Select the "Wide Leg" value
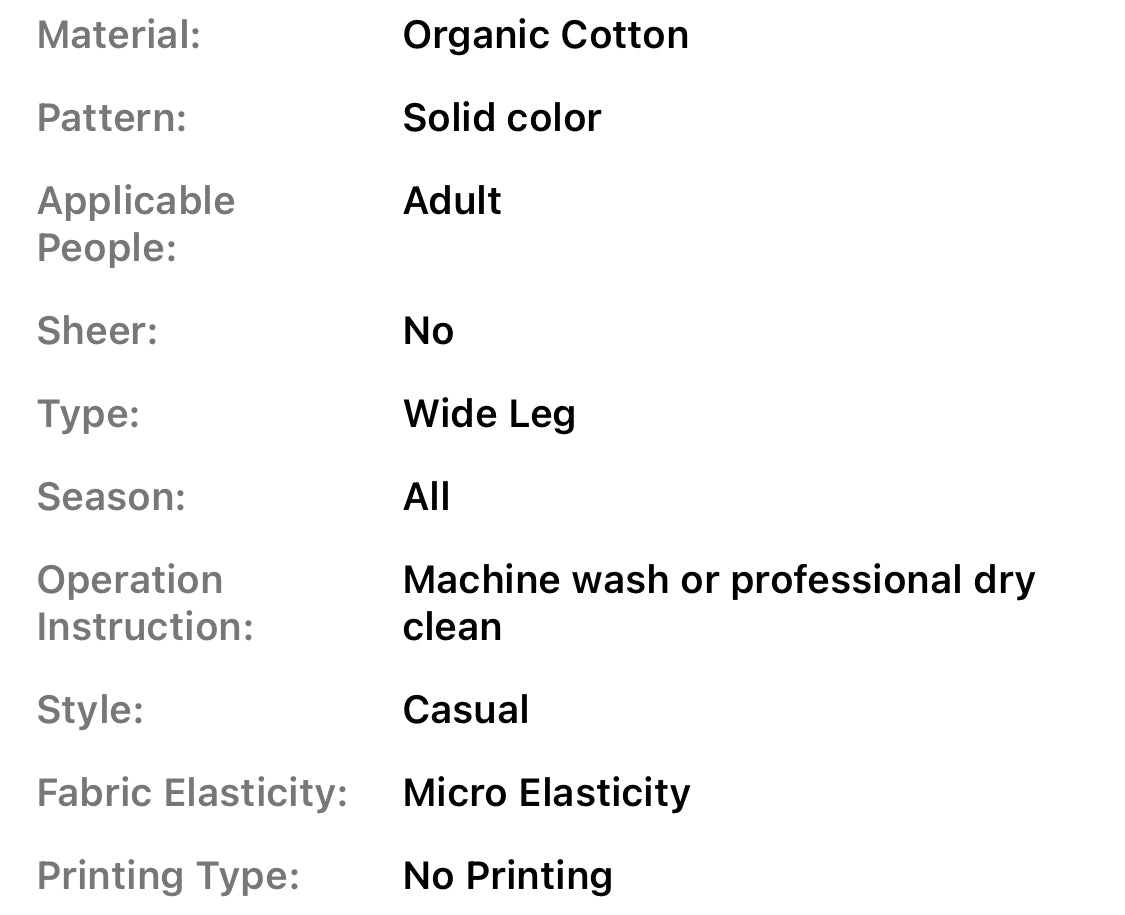 click(x=489, y=414)
